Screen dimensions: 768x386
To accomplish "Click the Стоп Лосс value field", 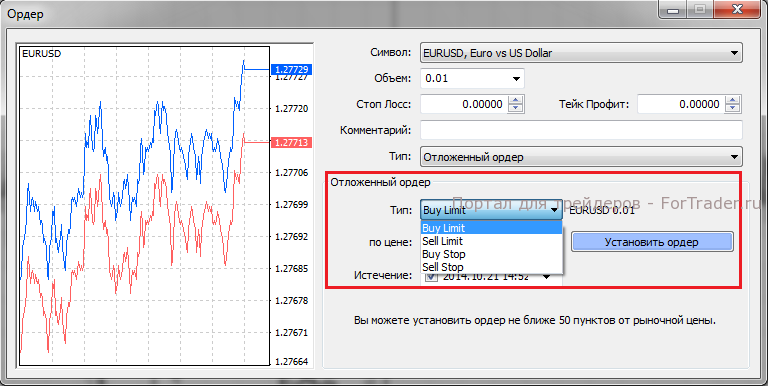I will pyautogui.click(x=463, y=104).
